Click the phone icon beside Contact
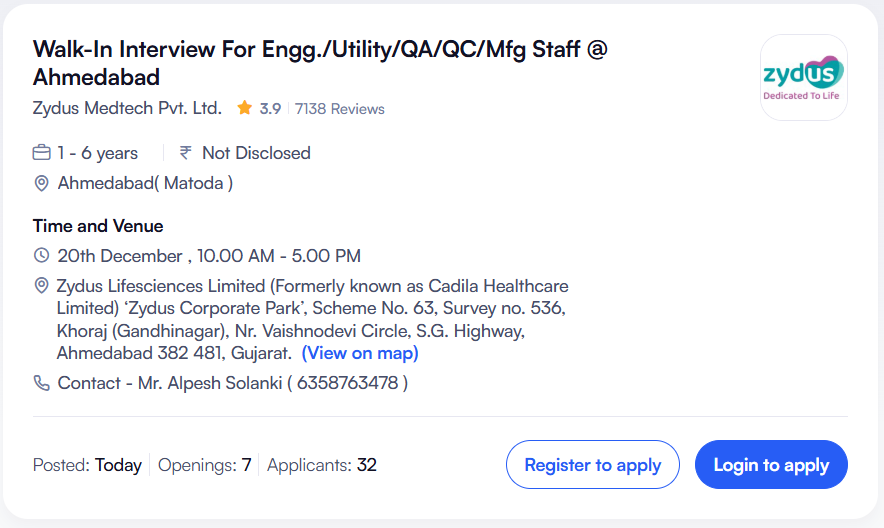The height and width of the screenshot is (528, 884). pyautogui.click(x=41, y=383)
